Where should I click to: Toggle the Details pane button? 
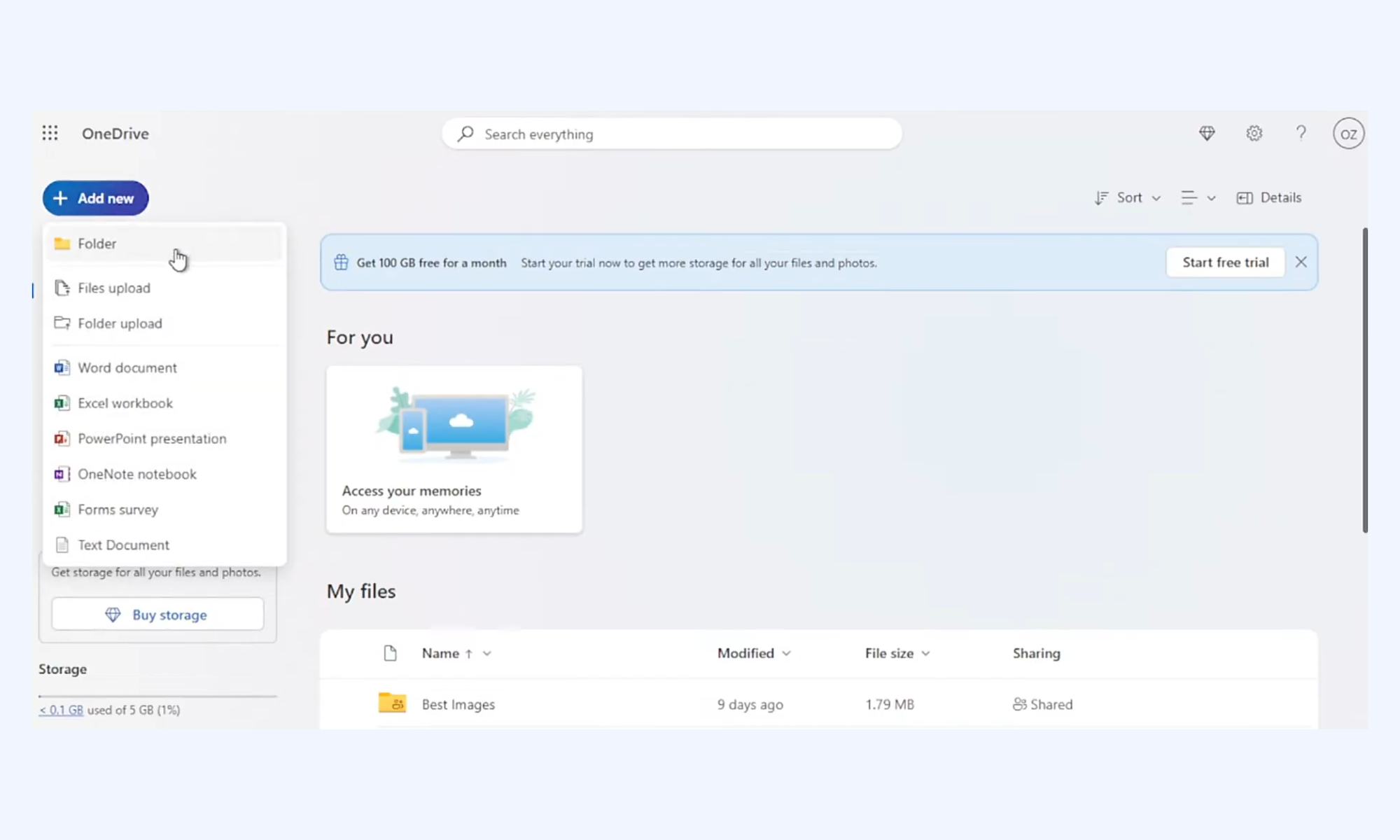point(1269,198)
